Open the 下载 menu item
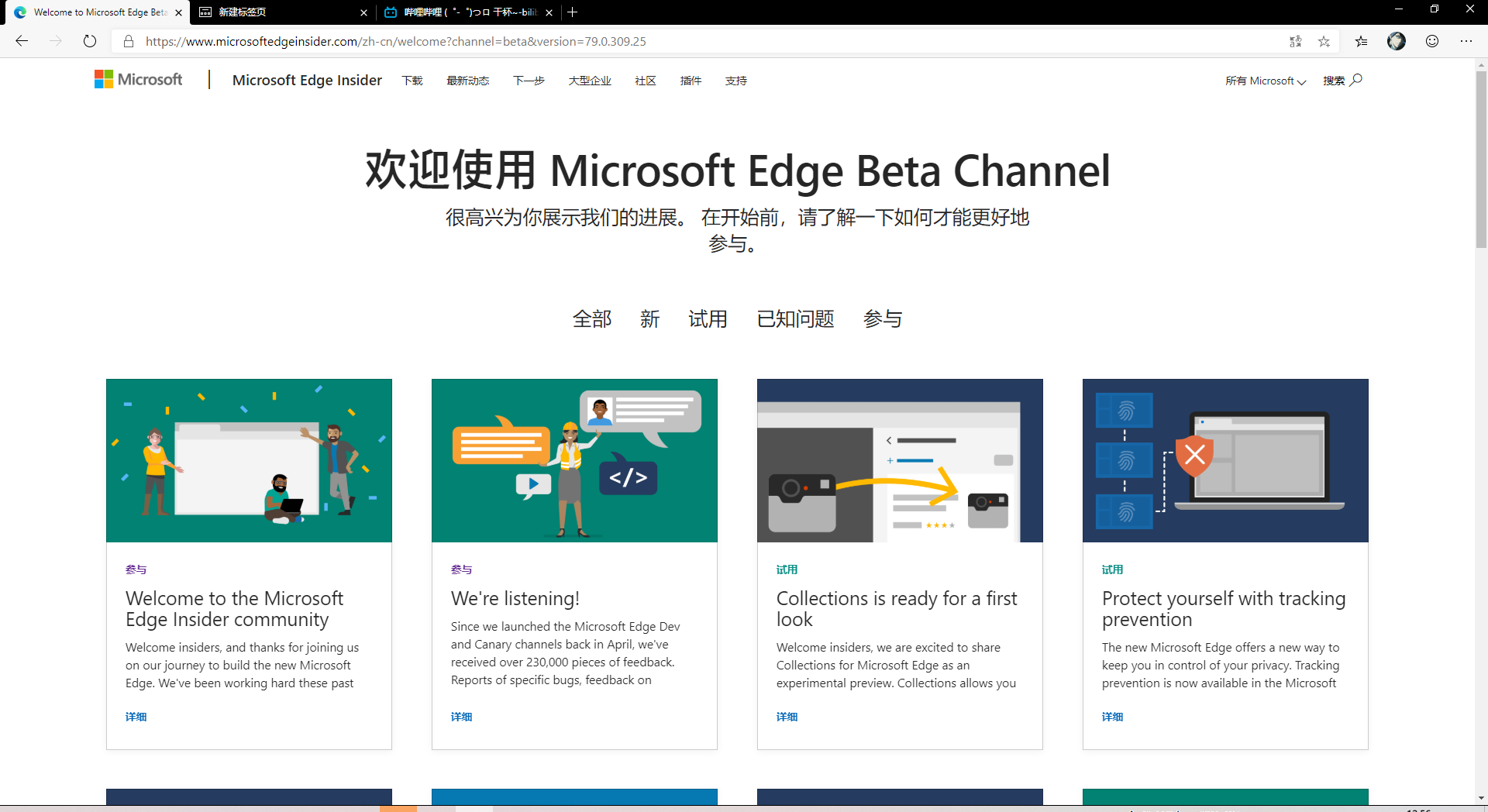Screen dimensions: 1488x812 412,81
